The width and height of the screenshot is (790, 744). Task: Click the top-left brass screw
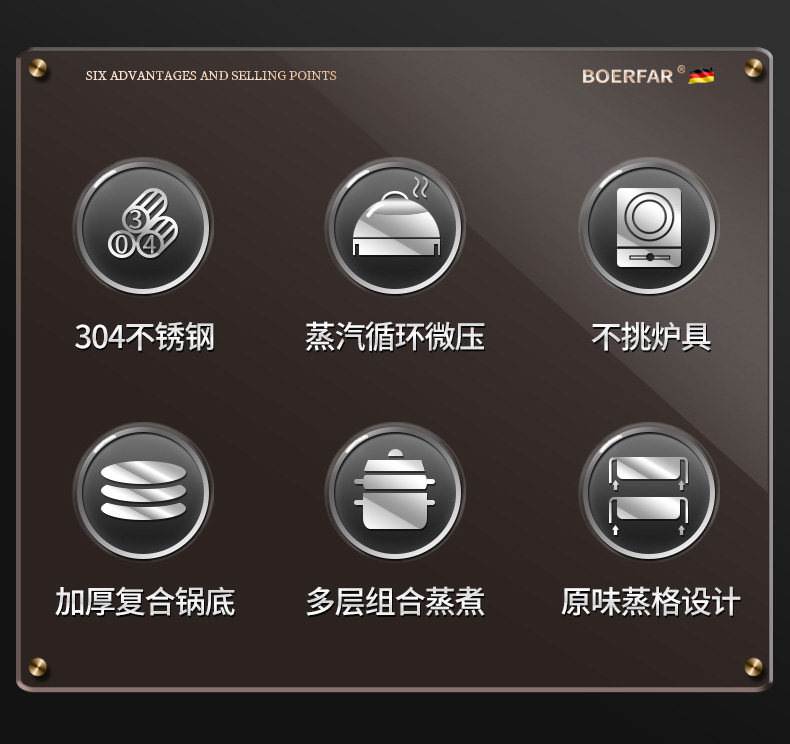(x=38, y=67)
